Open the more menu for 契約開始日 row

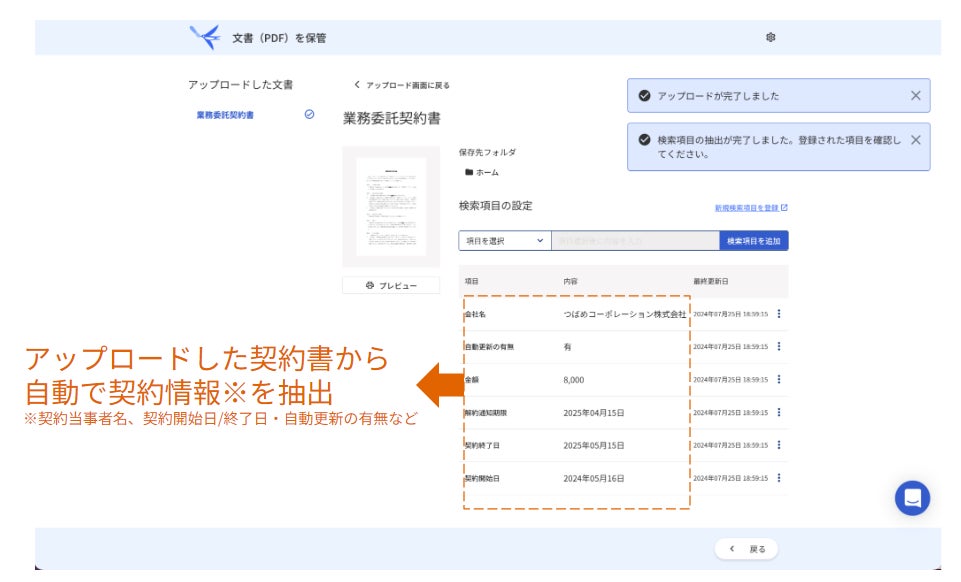point(779,478)
